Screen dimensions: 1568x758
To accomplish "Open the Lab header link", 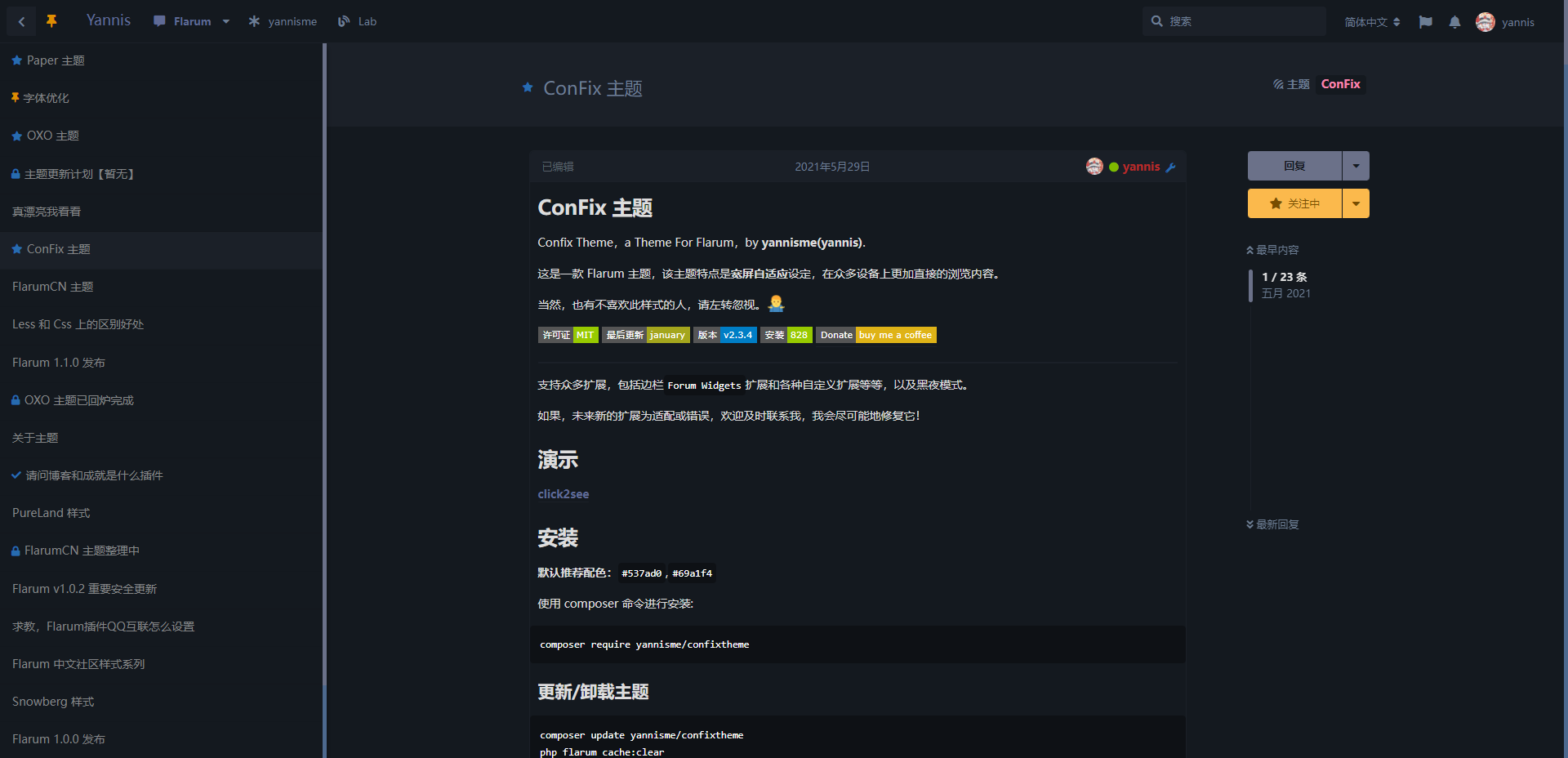I will pyautogui.click(x=358, y=21).
